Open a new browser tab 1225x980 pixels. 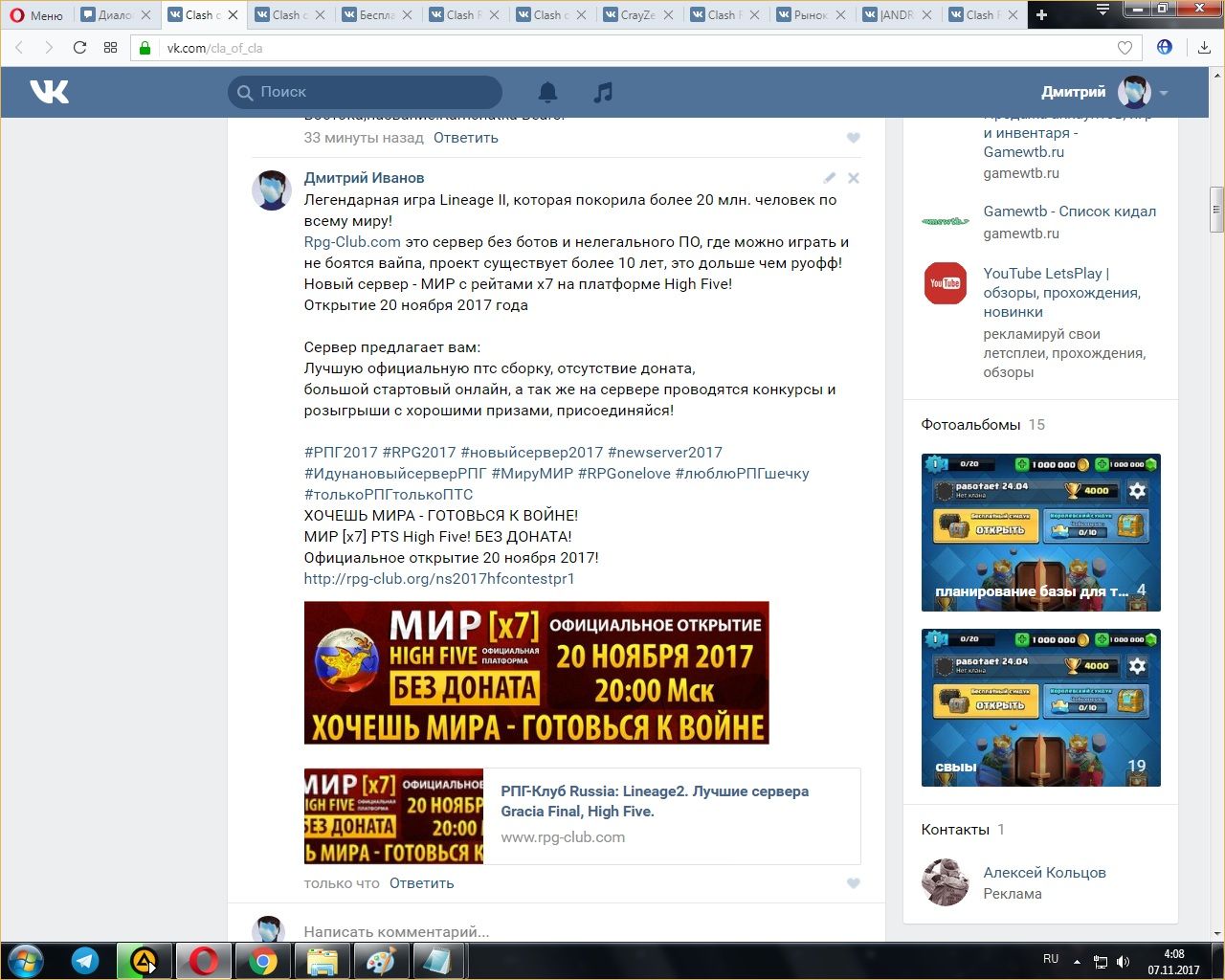pyautogui.click(x=1042, y=15)
